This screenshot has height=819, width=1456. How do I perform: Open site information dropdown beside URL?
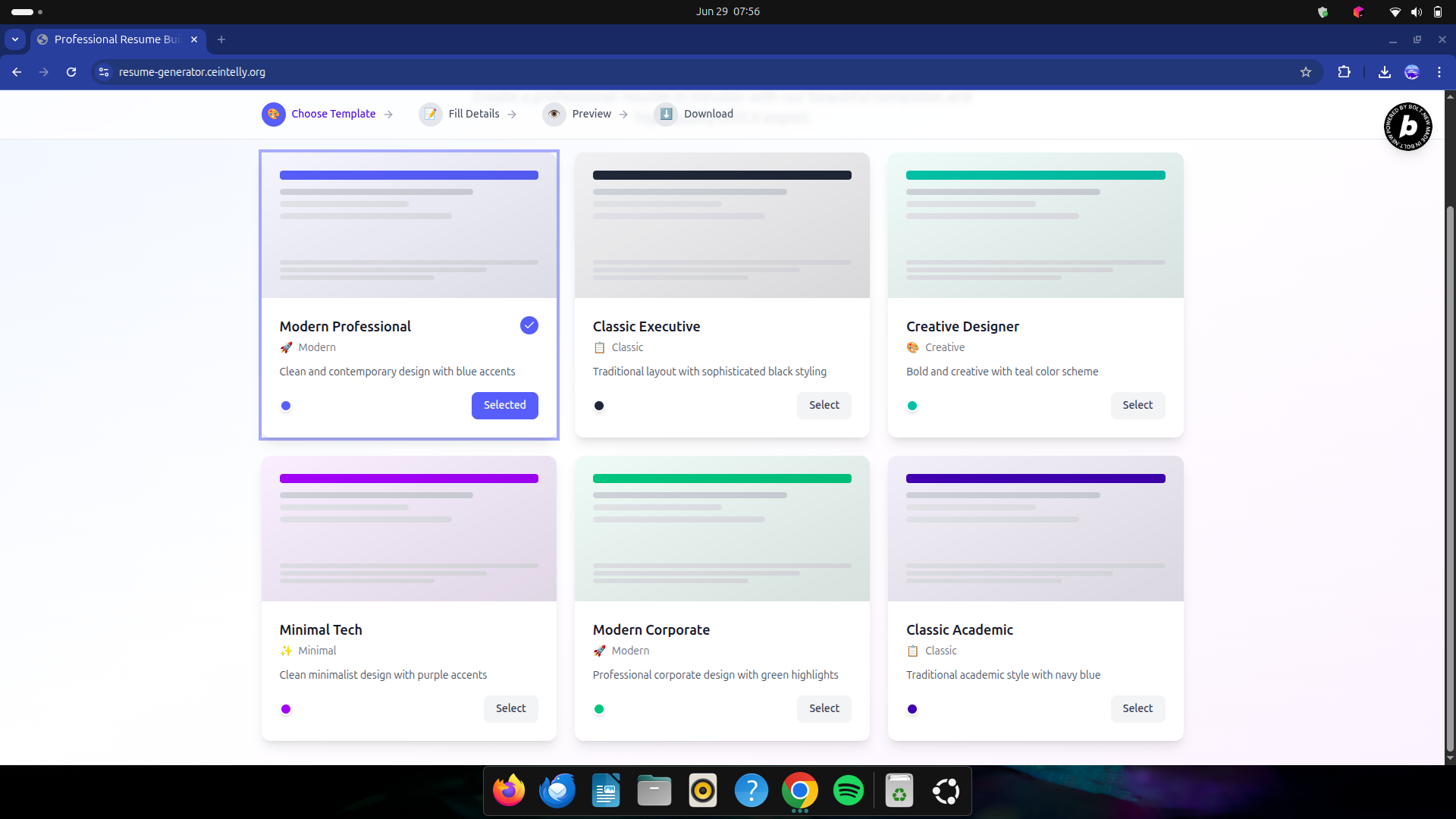coord(104,72)
